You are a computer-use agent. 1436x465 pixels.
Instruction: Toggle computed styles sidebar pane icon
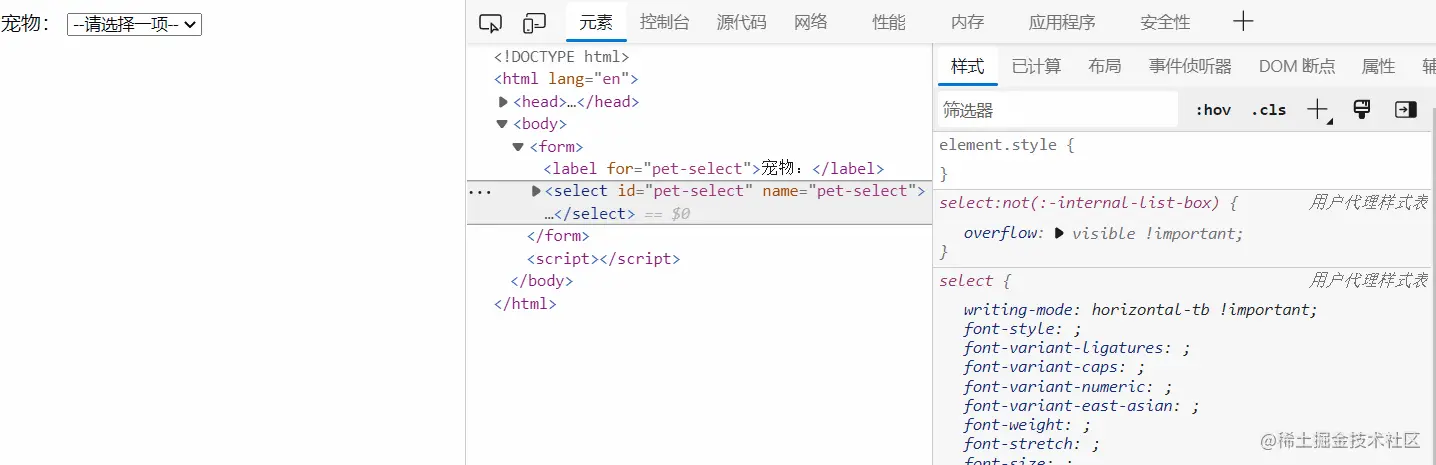point(1406,110)
